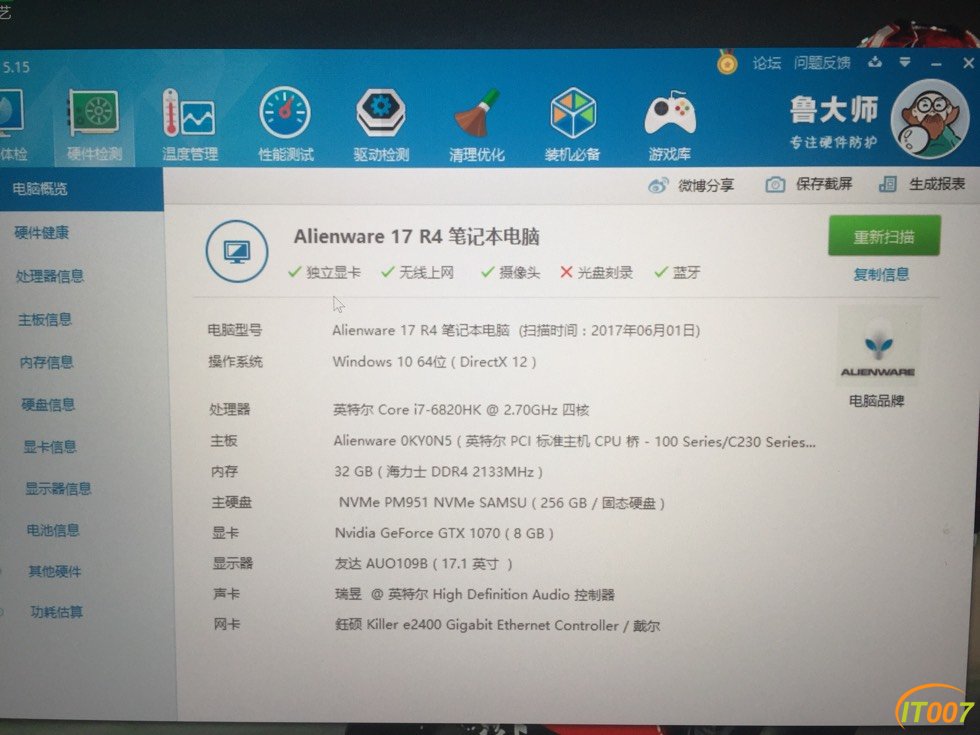Click the 蓝牙 feature indicator
980x735 pixels.
678,272
